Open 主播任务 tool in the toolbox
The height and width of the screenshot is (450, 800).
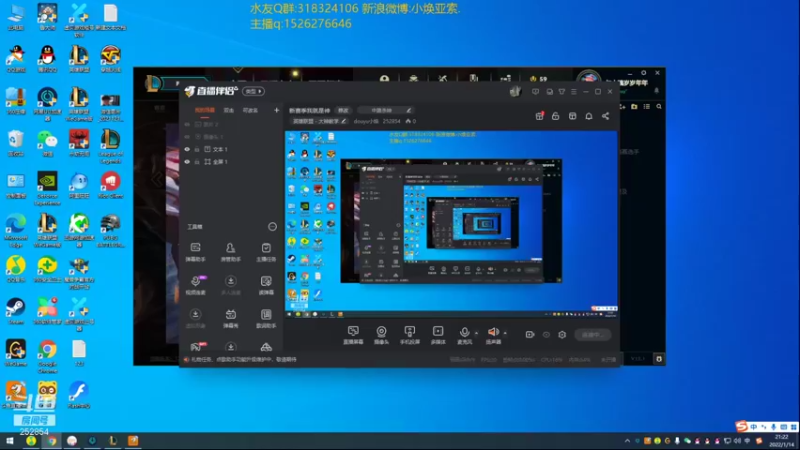(x=266, y=252)
